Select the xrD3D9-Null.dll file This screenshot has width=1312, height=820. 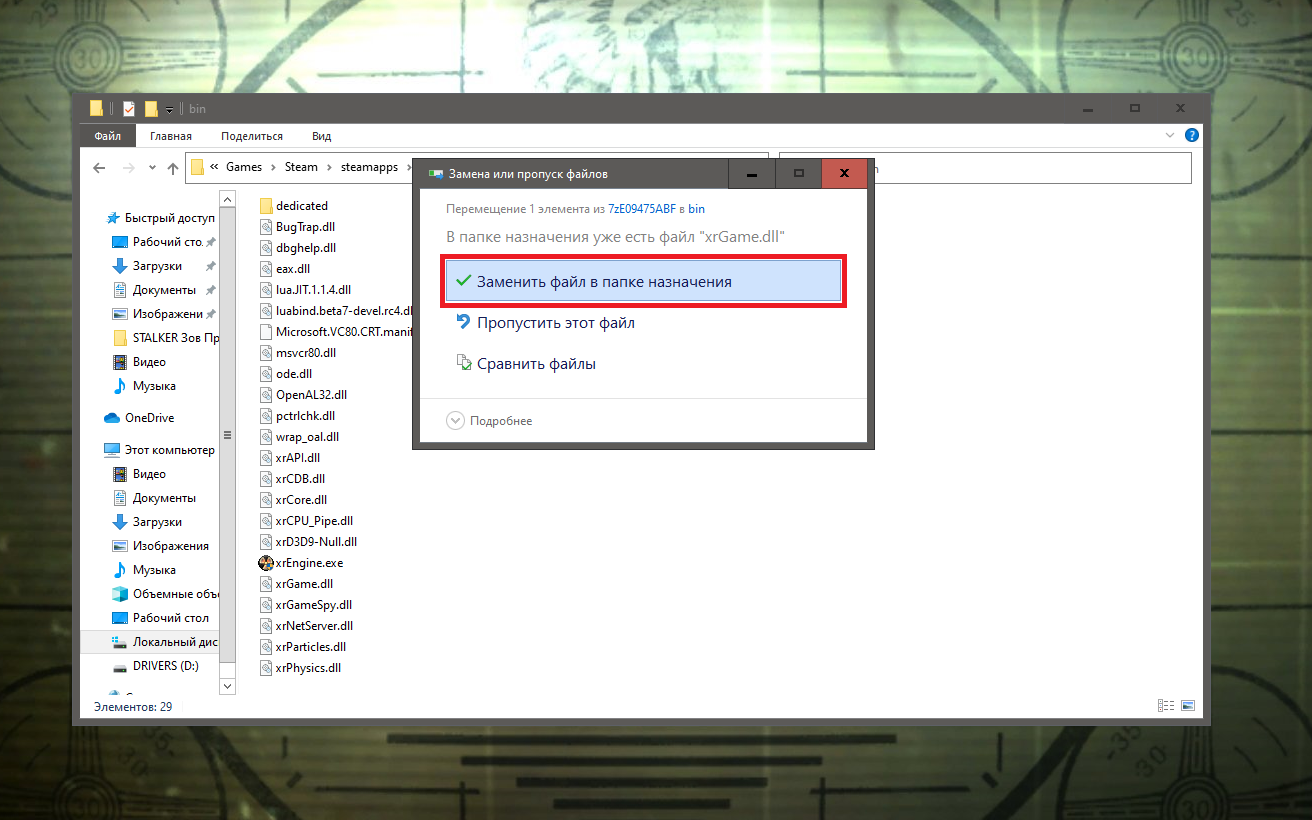pyautogui.click(x=308, y=542)
